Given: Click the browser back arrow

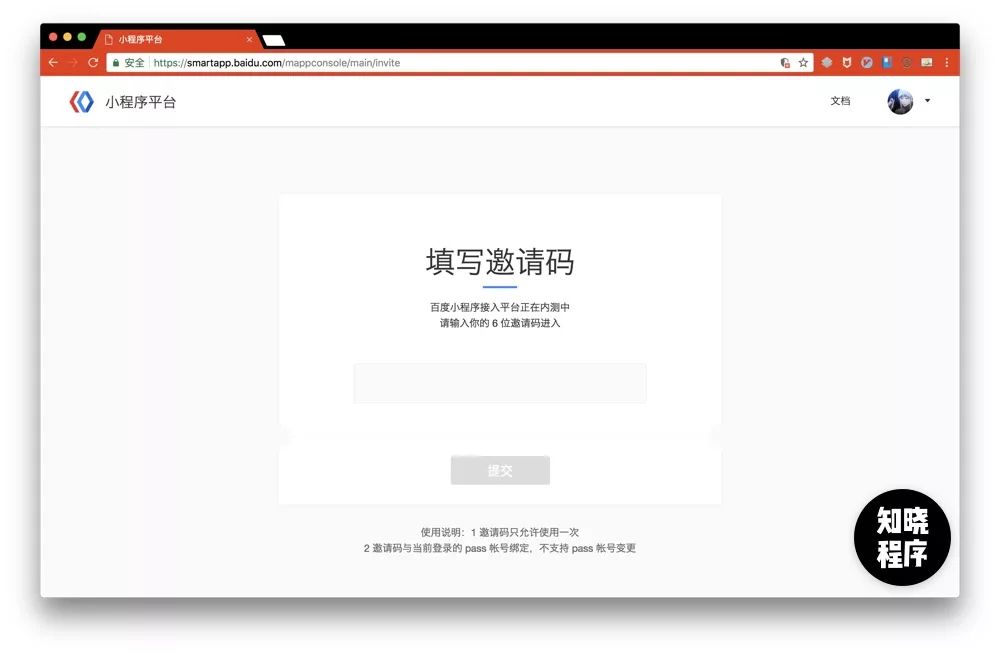Looking at the screenshot, I should (x=53, y=62).
